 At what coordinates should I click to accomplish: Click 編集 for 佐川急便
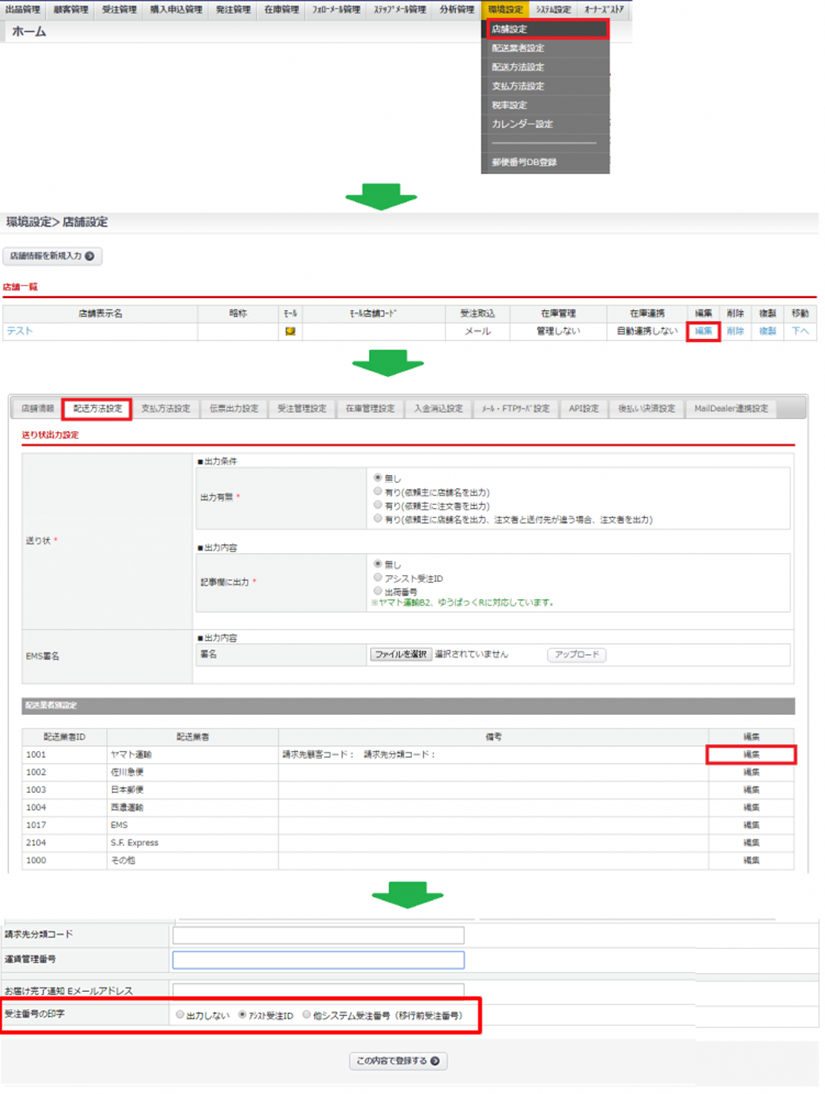pos(751,772)
